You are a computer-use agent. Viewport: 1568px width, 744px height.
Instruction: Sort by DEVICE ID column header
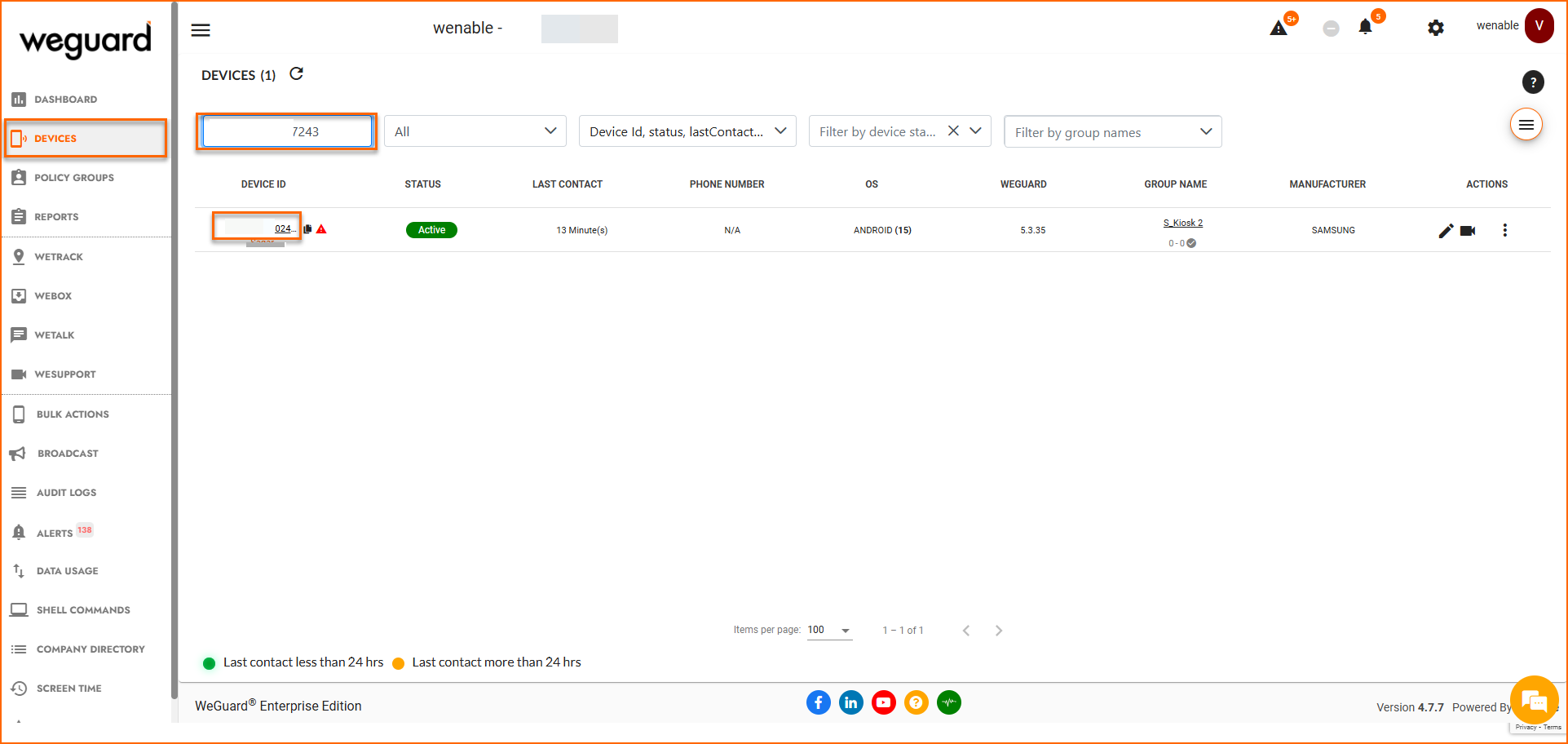pos(263,184)
